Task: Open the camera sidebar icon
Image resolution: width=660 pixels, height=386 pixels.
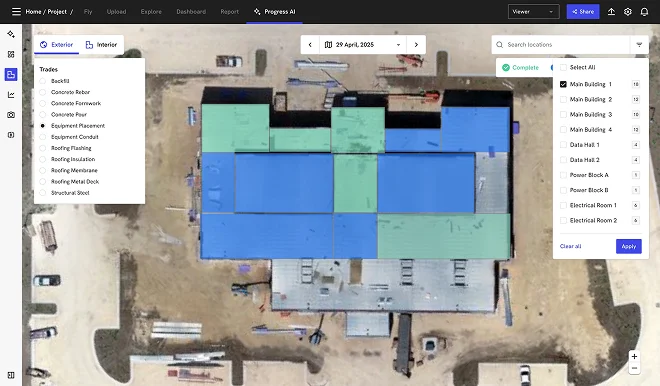Action: click(x=11, y=115)
